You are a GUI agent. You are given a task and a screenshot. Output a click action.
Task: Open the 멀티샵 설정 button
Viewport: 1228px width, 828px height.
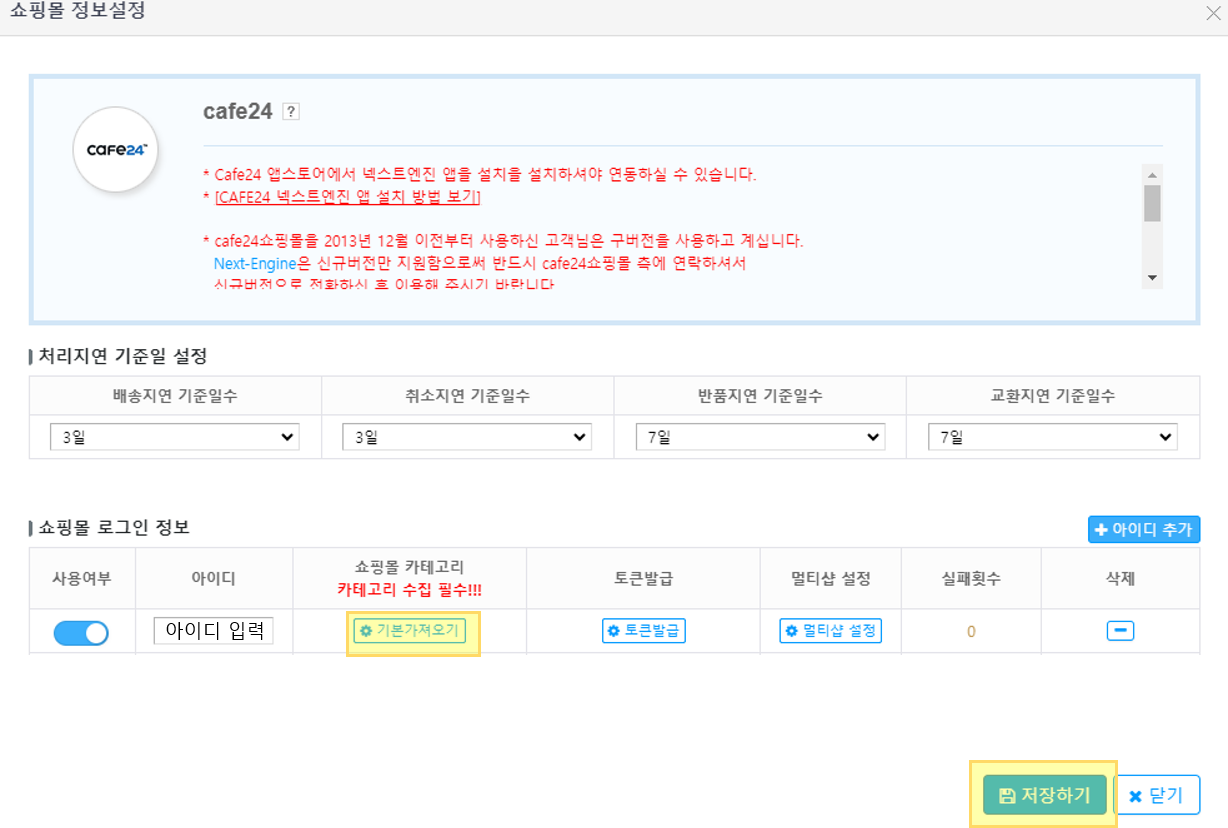pyautogui.click(x=831, y=631)
